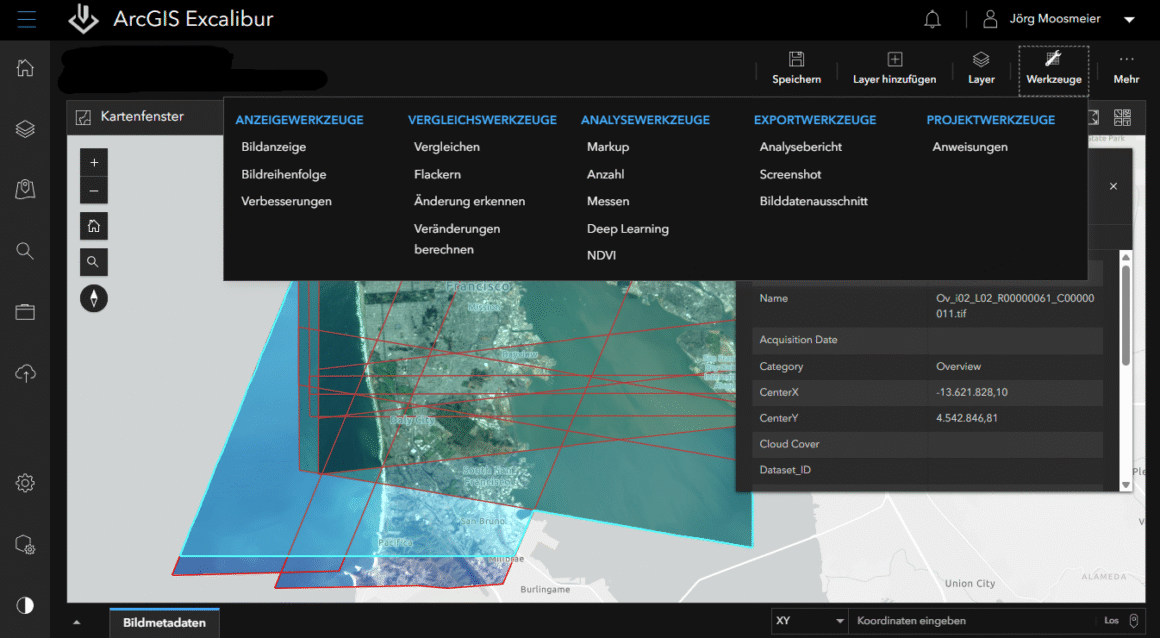Select Verbesserungen tool
This screenshot has width=1160, height=638.
pyautogui.click(x=286, y=201)
